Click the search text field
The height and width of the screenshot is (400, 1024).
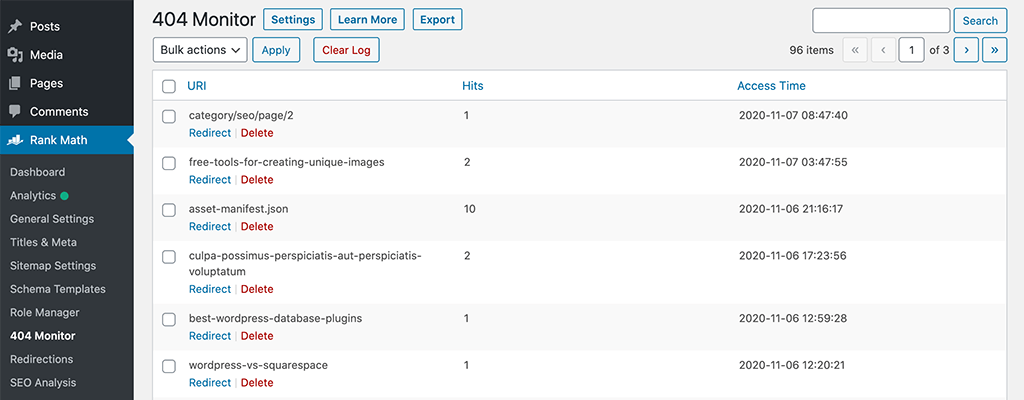880,20
